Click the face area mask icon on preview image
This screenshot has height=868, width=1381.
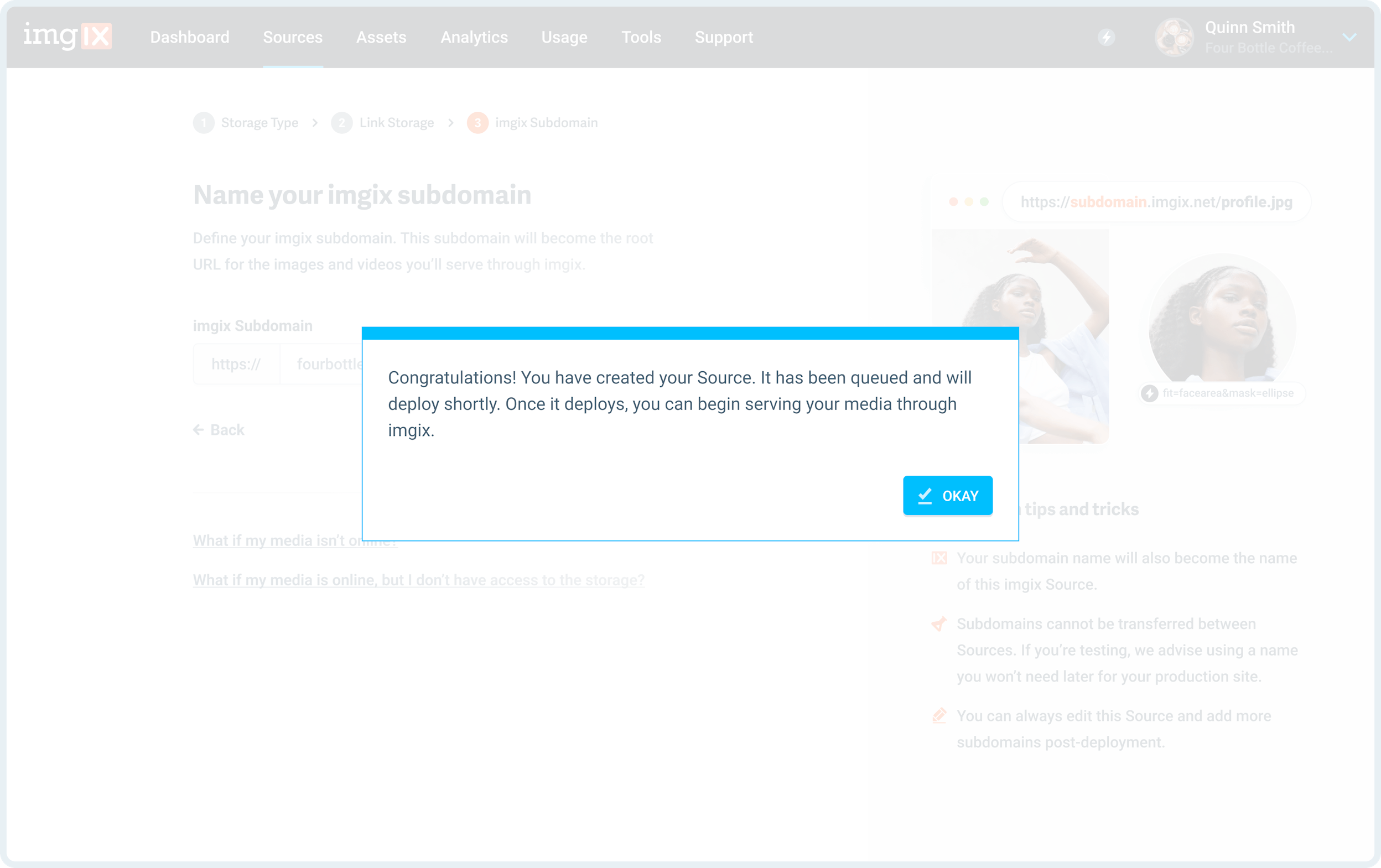[1149, 392]
